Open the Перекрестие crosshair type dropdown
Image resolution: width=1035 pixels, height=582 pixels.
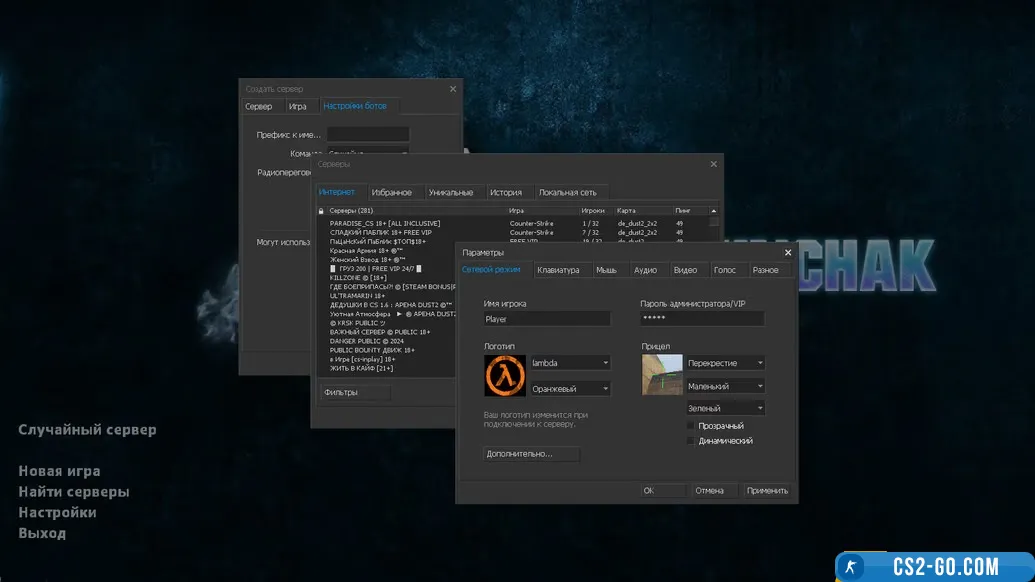pyautogui.click(x=725, y=363)
